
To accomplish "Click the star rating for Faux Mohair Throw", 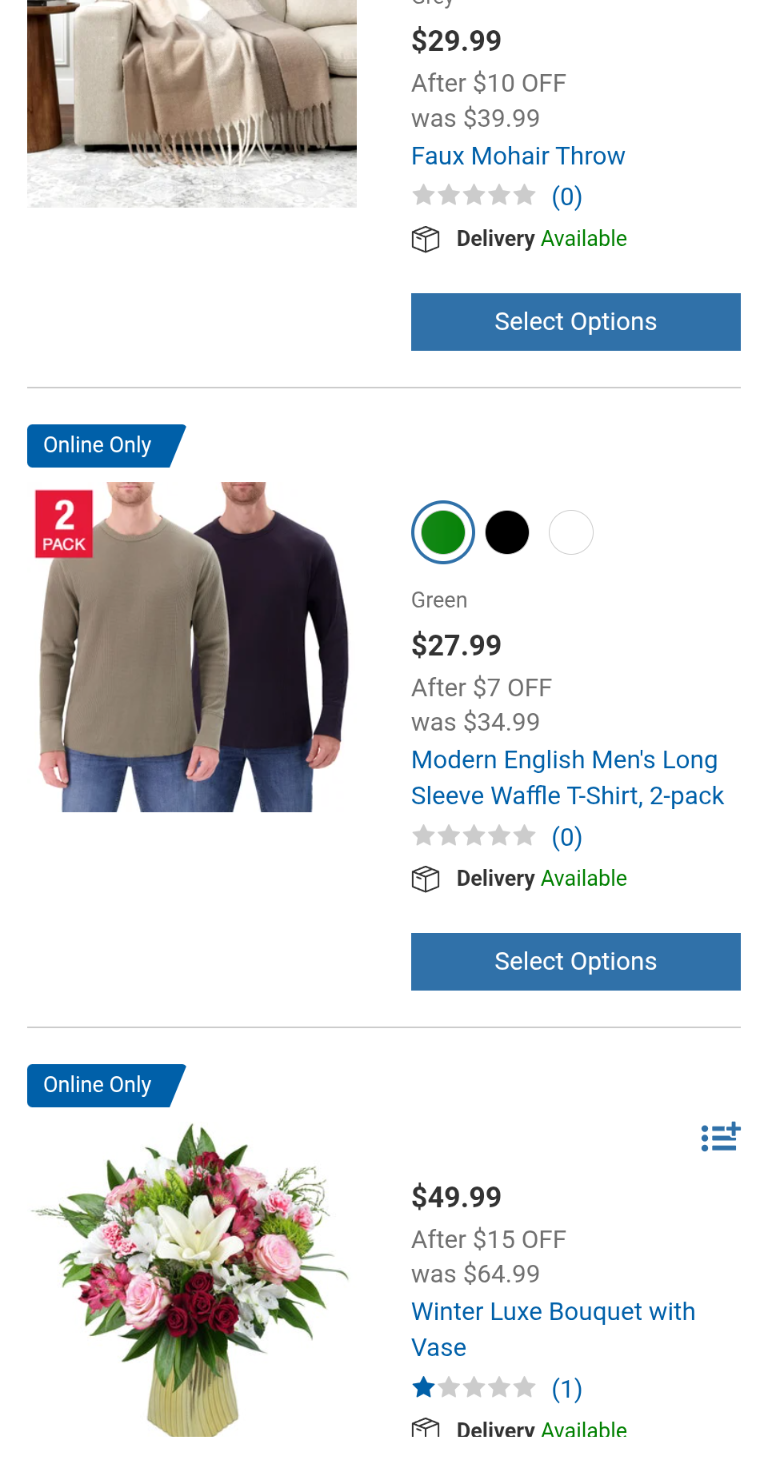I will coord(474,196).
